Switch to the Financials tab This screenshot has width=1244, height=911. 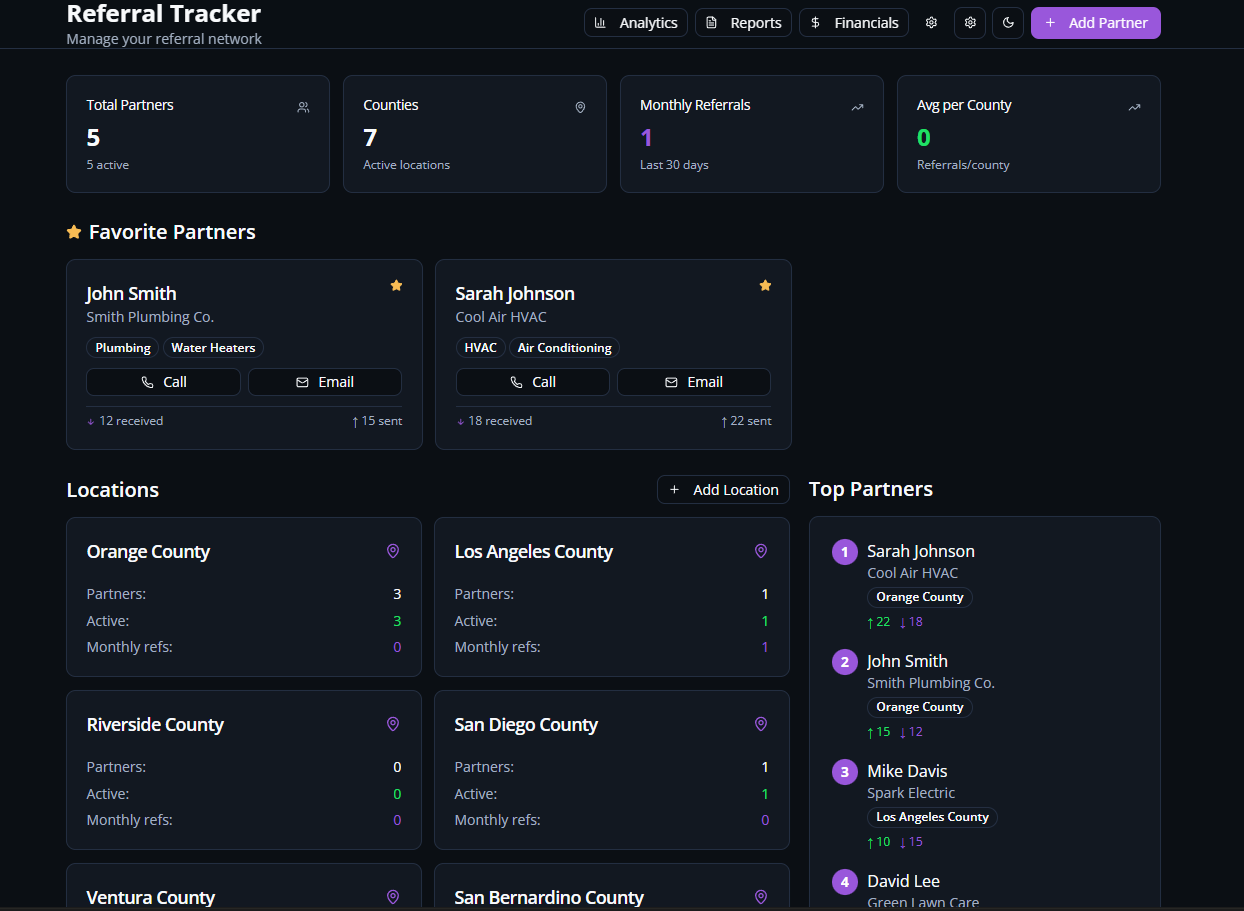click(x=853, y=22)
